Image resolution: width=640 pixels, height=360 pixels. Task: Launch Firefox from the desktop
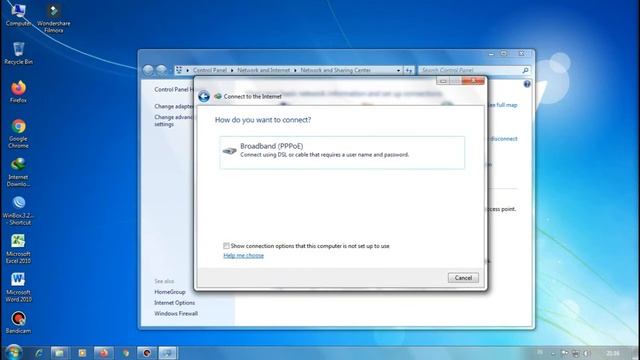click(18, 91)
